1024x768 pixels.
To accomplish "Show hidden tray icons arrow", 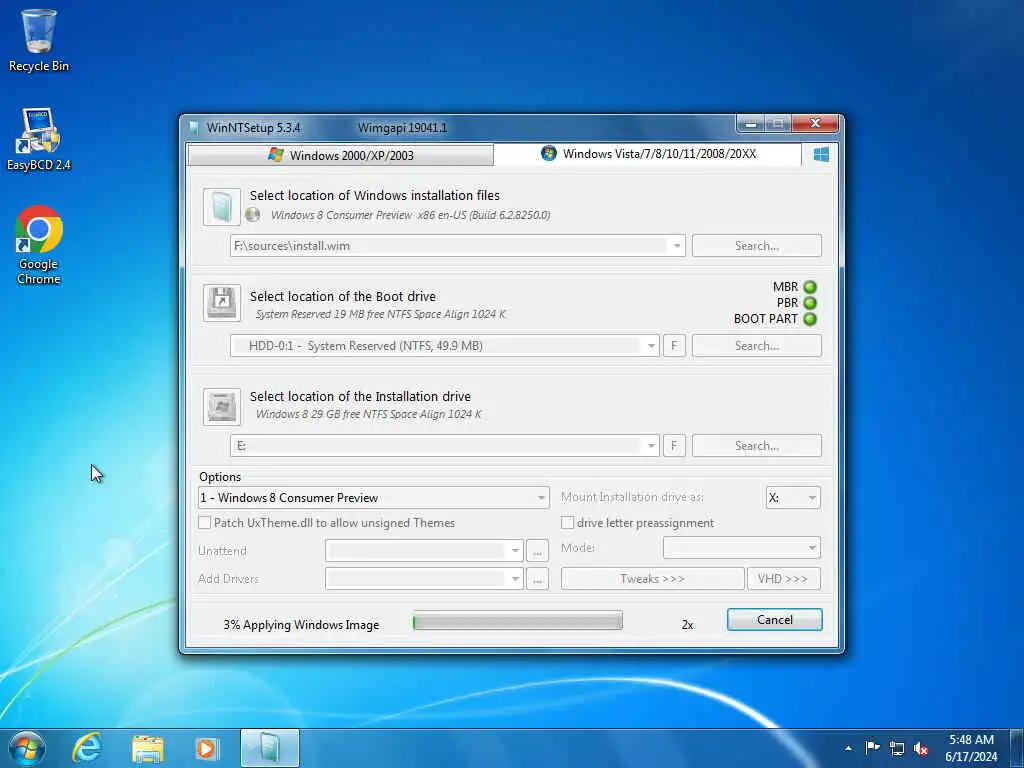I will [x=848, y=748].
